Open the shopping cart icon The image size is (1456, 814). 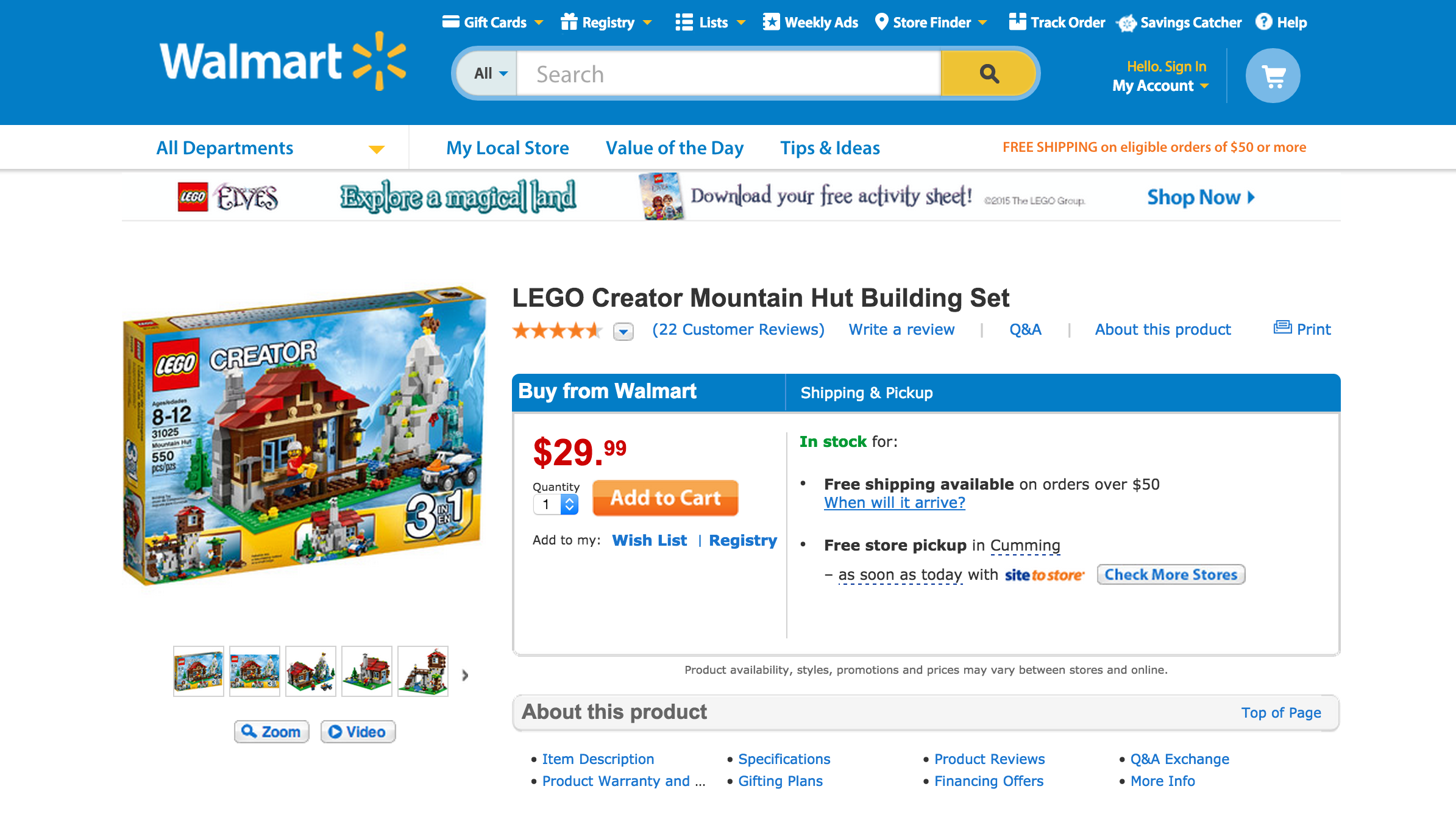coord(1273,76)
